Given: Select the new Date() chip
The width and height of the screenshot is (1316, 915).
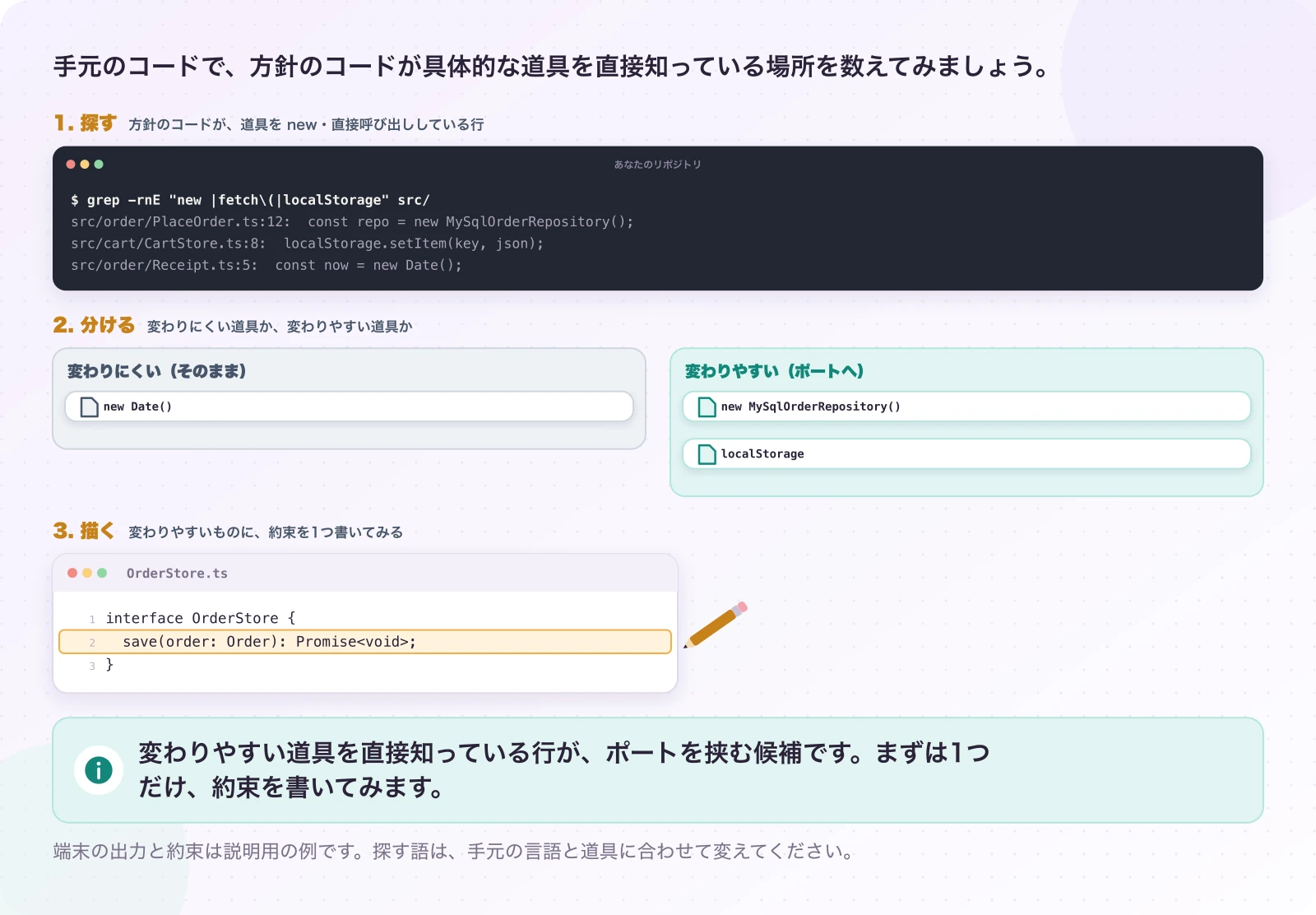Looking at the screenshot, I should click(x=349, y=406).
